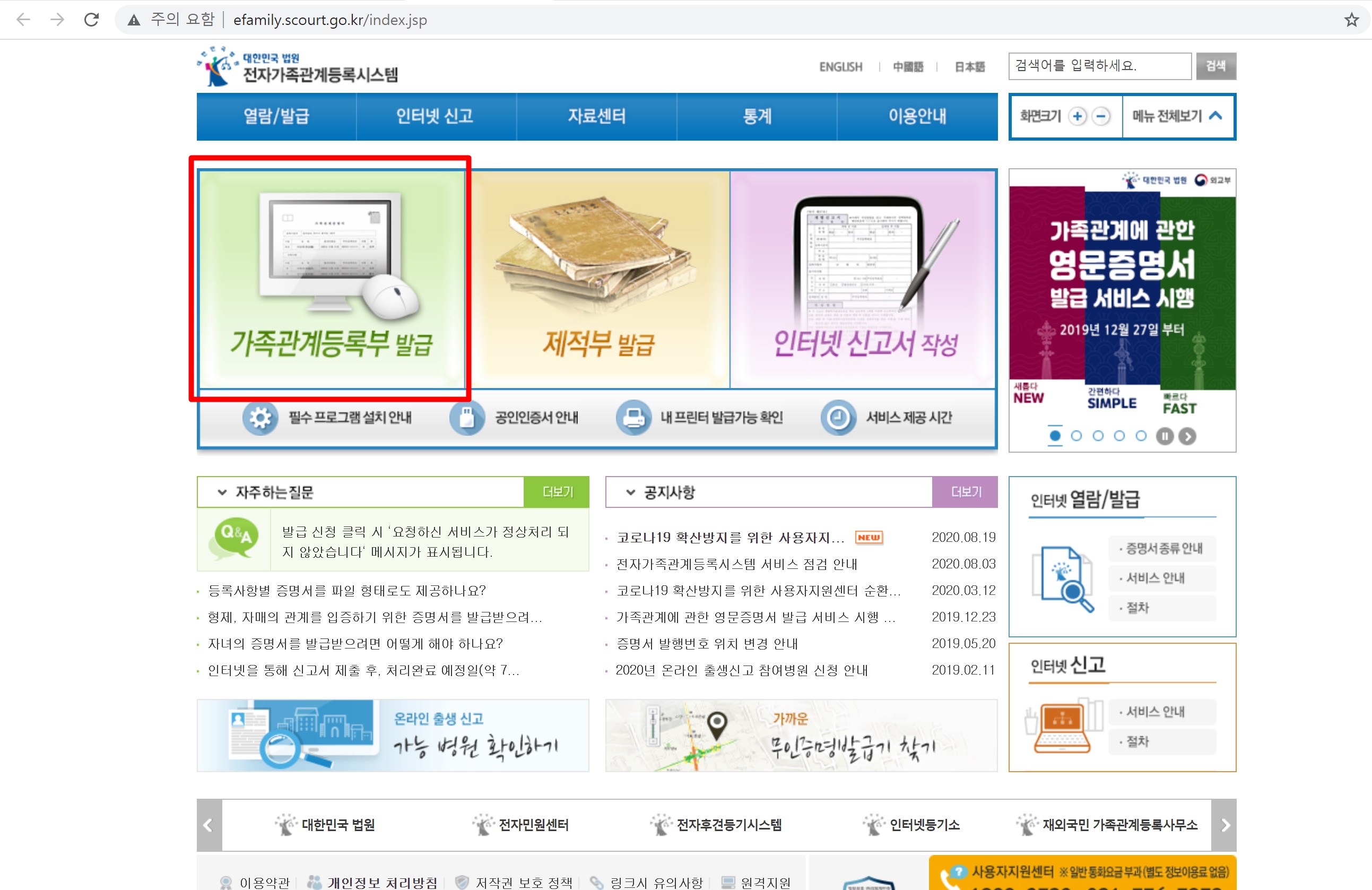This screenshot has height=890, width=1372.
Task: Click the browser address bar URL
Action: coord(331,20)
